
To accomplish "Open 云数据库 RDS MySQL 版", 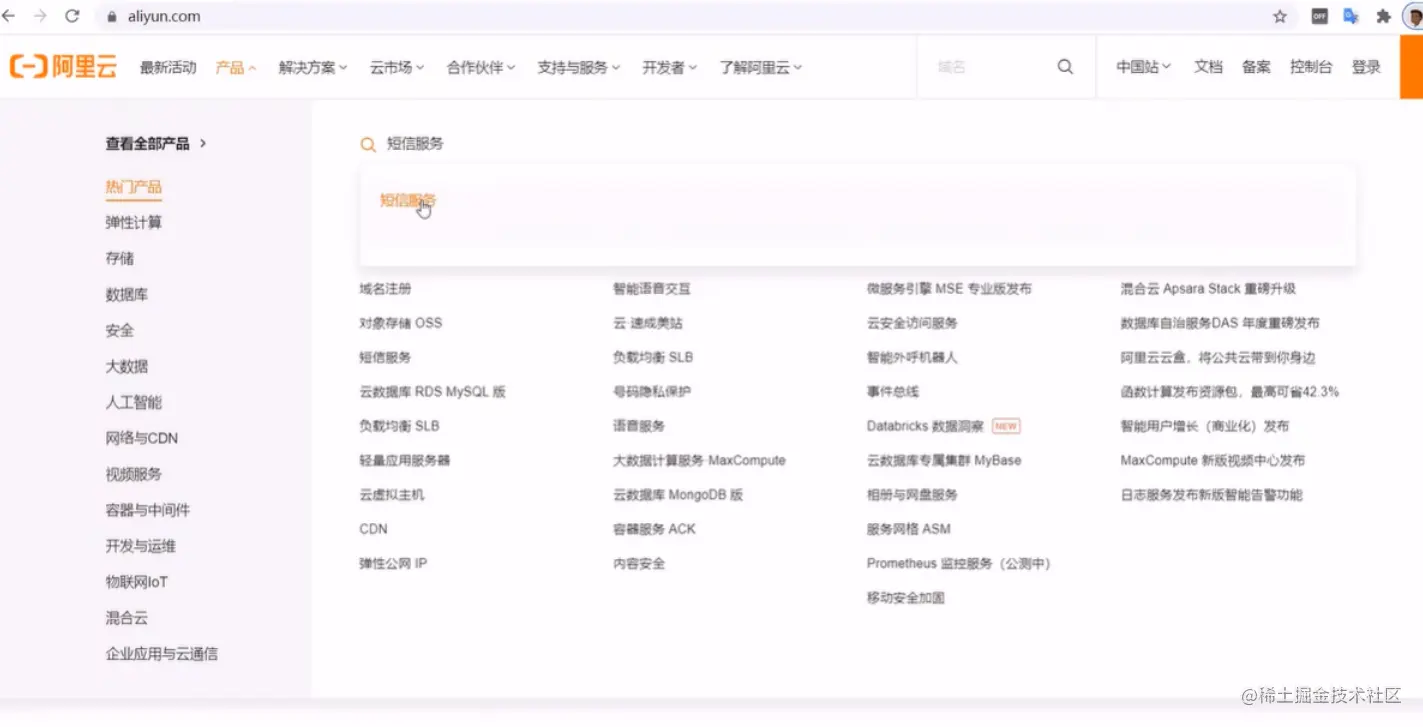I will coord(432,392).
